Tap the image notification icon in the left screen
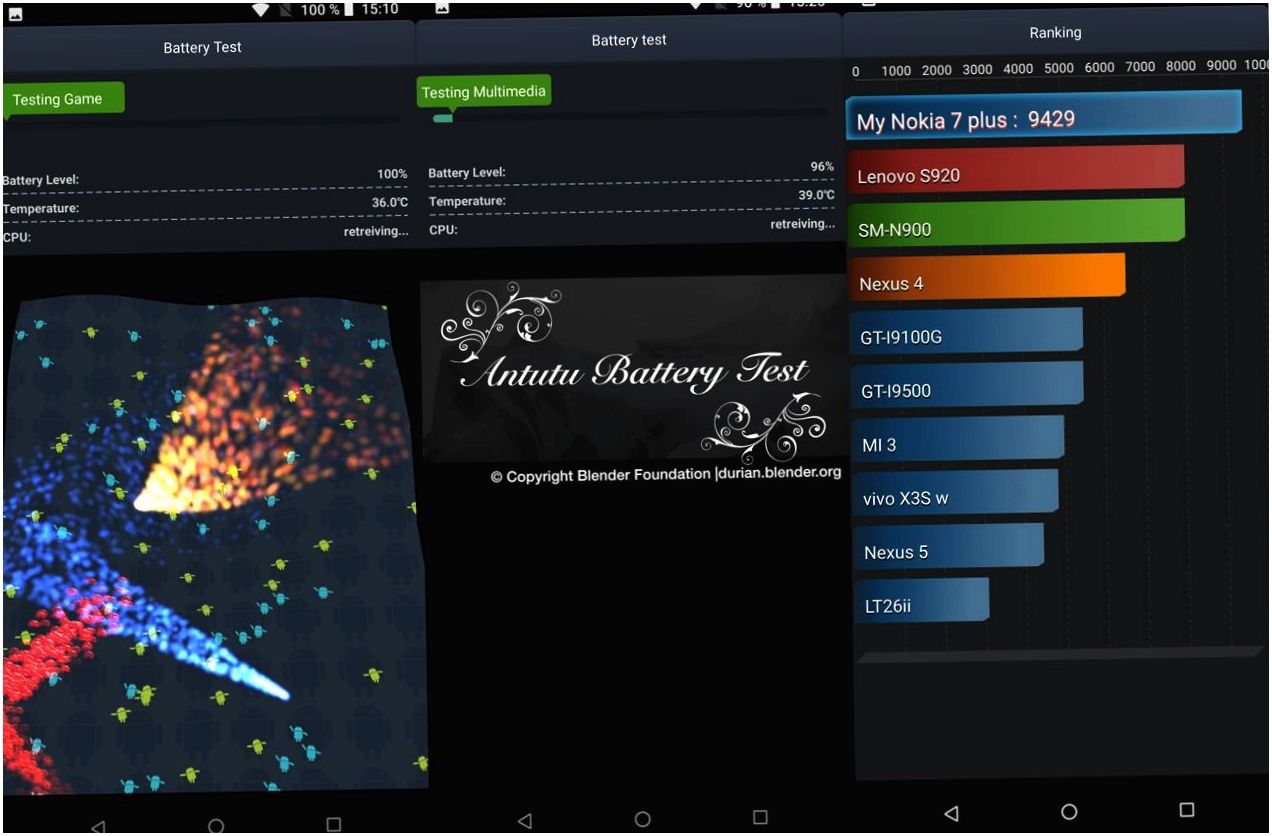 pos(15,15)
